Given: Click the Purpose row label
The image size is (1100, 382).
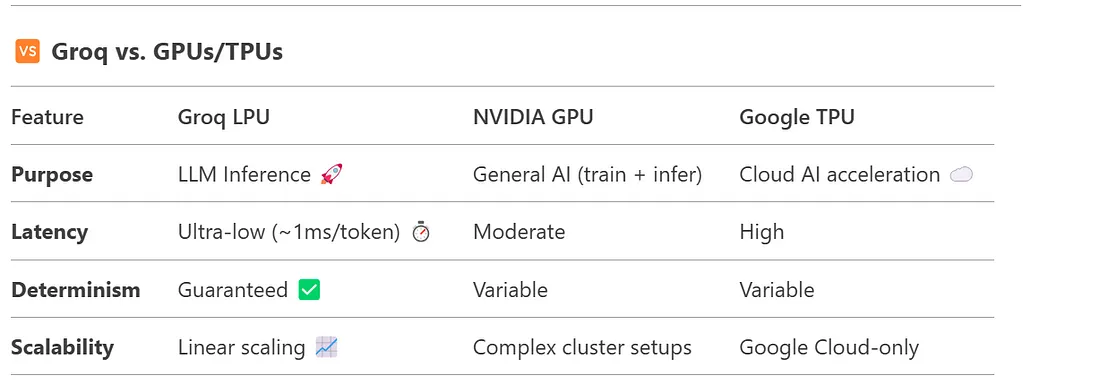Looking at the screenshot, I should [52, 175].
